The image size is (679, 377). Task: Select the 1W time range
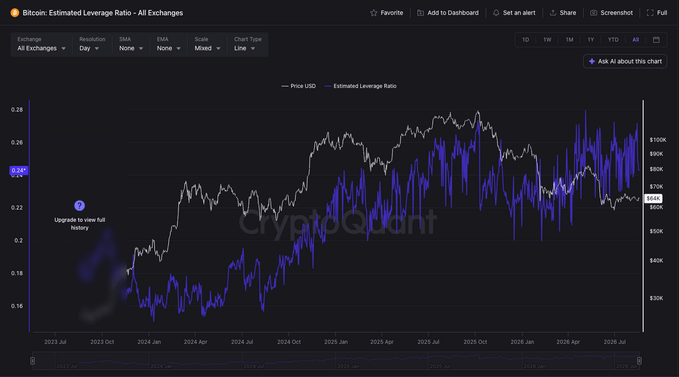[x=547, y=40]
